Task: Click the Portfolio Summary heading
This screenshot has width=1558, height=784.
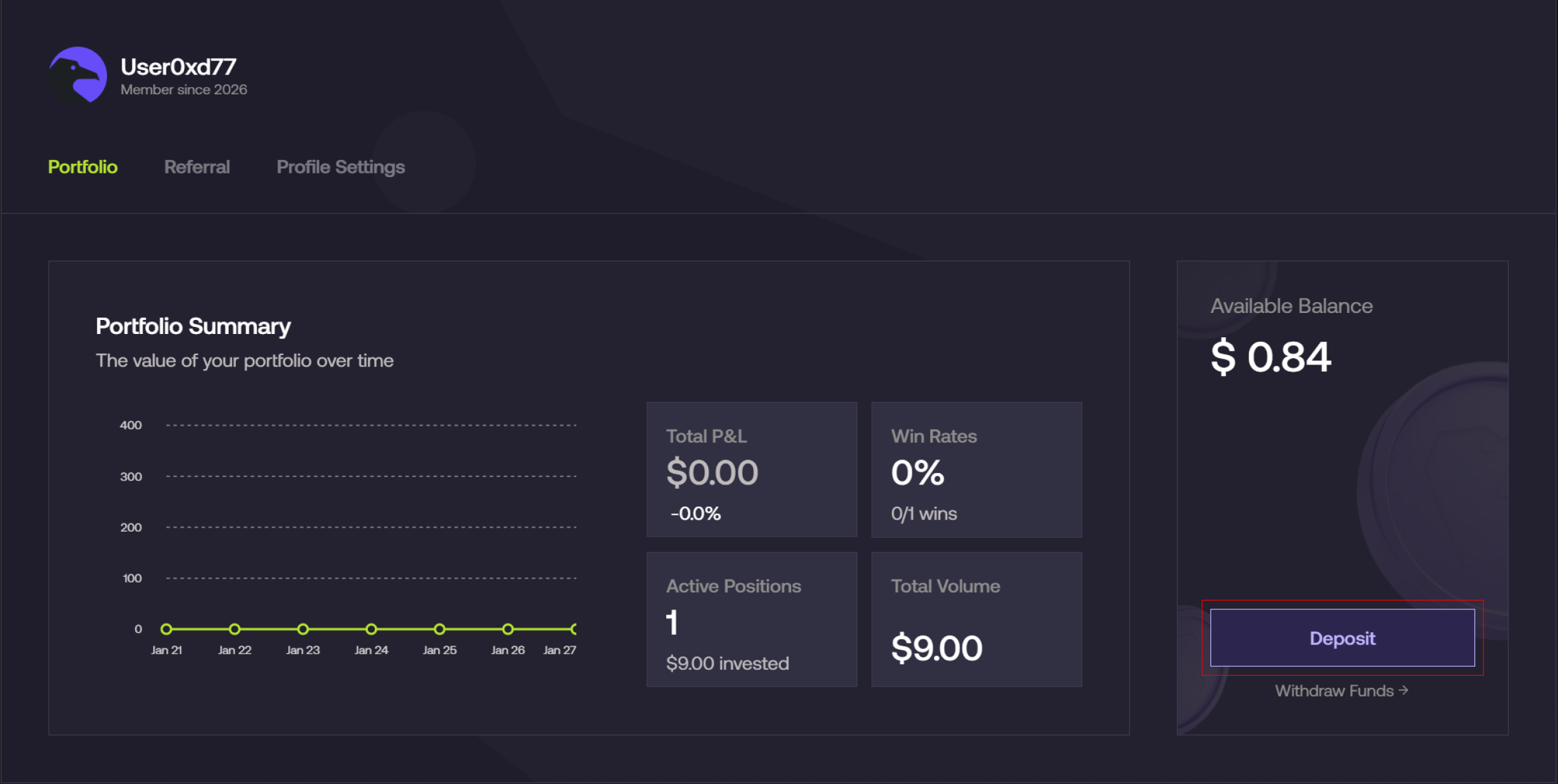Action: click(193, 326)
